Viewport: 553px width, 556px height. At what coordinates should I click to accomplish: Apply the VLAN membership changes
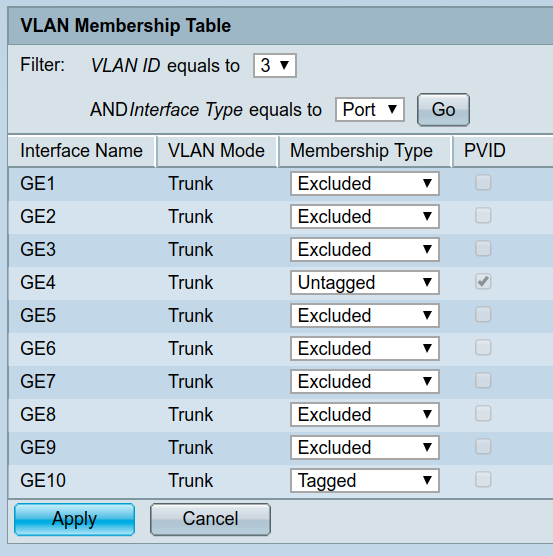click(74, 519)
